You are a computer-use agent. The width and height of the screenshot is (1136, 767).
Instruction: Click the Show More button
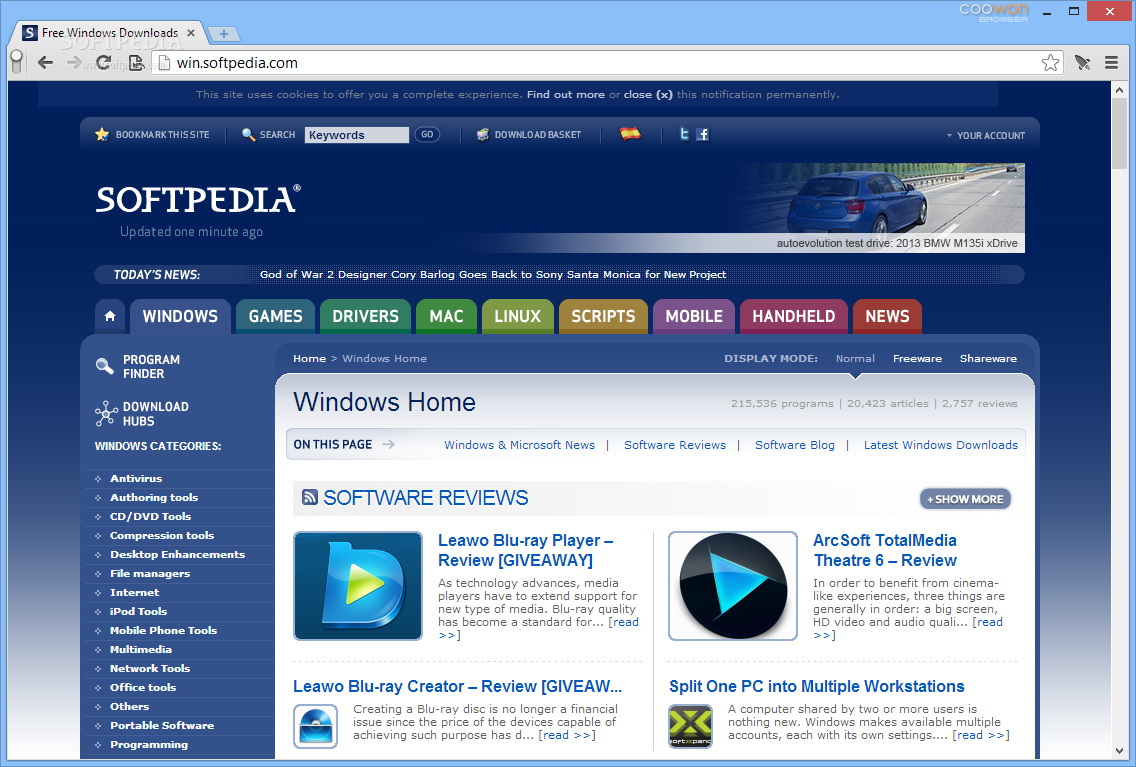(x=965, y=499)
